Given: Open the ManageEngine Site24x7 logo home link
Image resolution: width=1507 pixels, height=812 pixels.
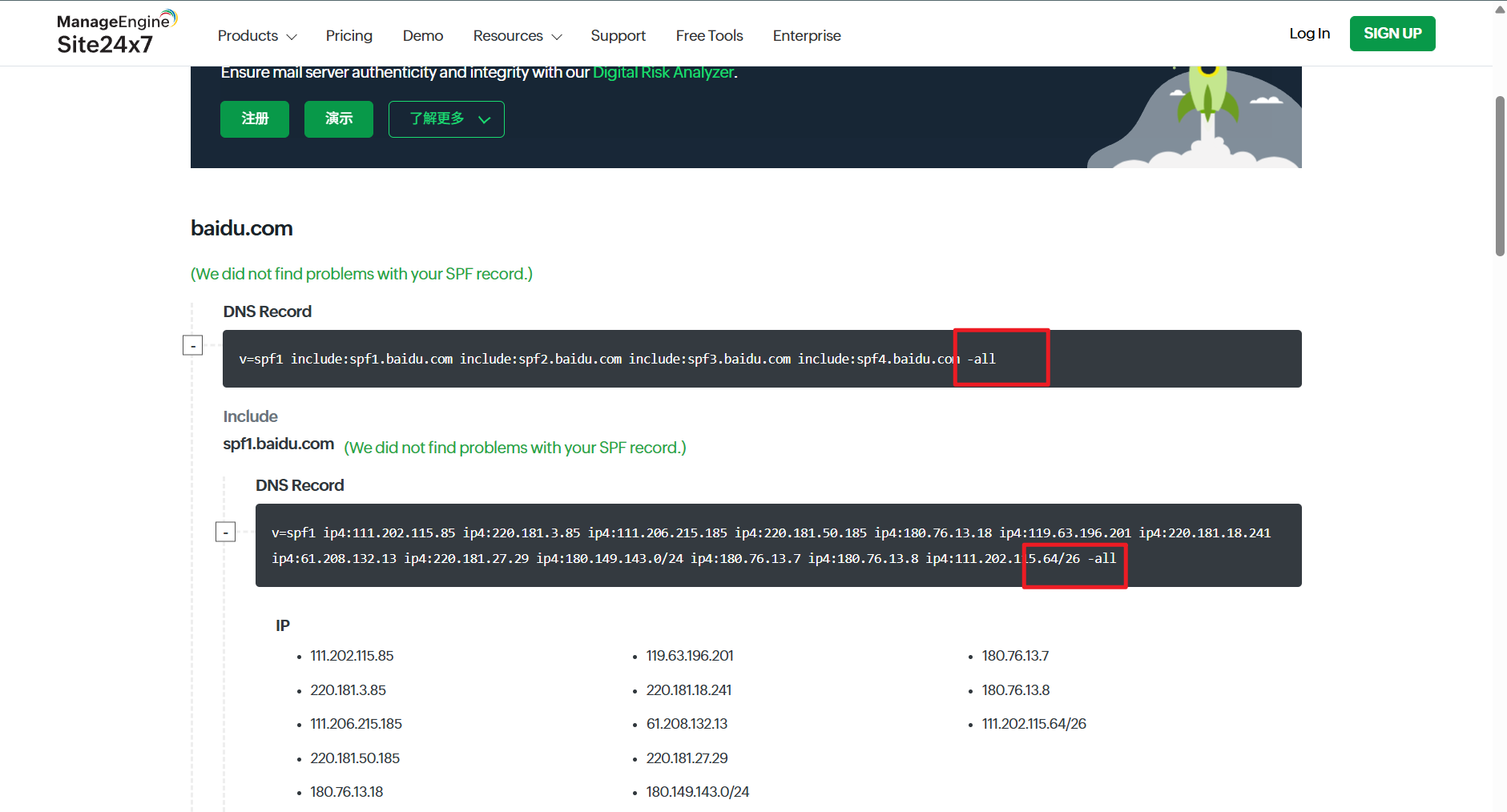Looking at the screenshot, I should click(117, 33).
